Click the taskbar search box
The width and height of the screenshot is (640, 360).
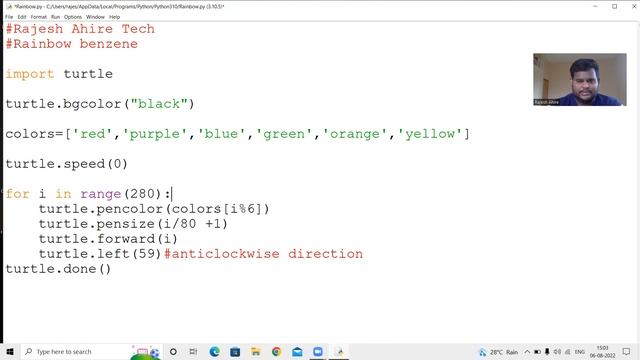91,351
